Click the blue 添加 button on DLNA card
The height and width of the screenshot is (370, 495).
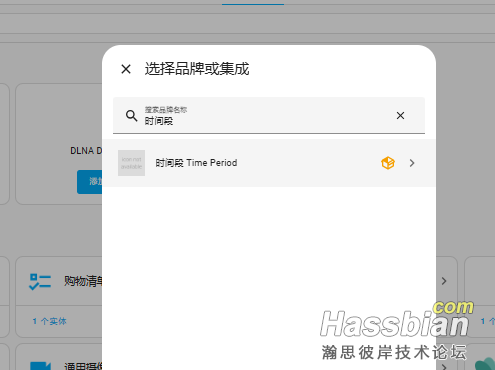(90, 182)
